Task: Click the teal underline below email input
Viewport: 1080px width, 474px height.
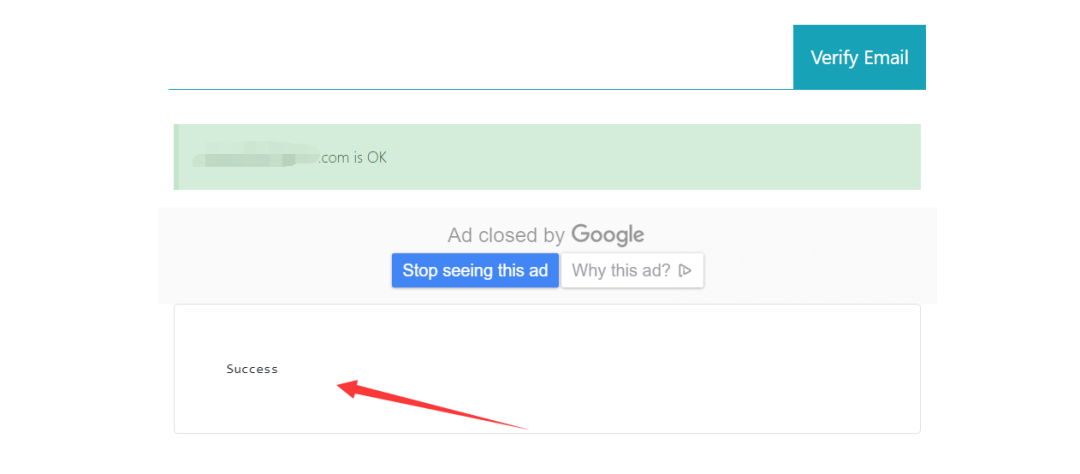Action: 481,89
